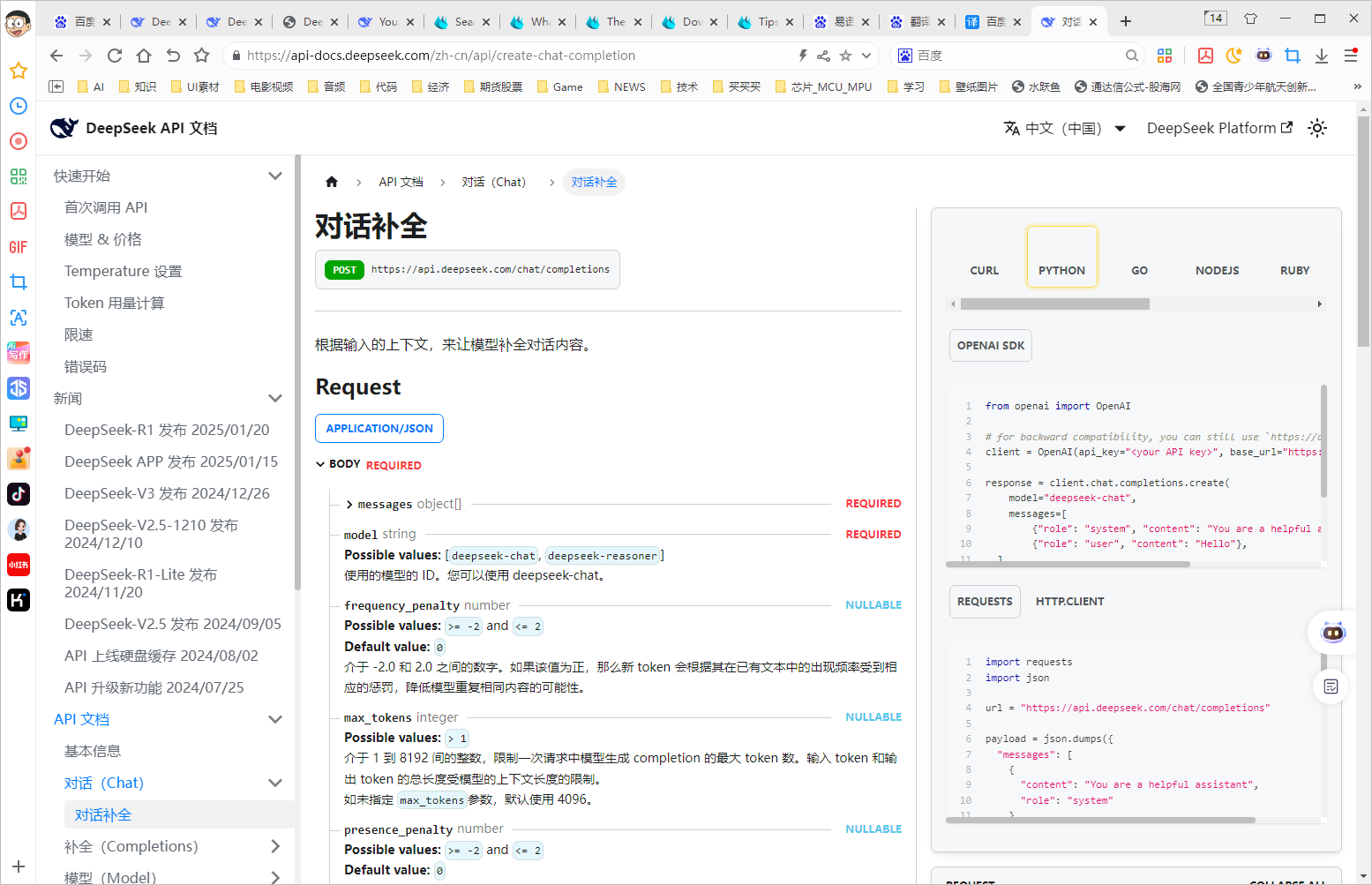Click the code tabs horizontal scrollbar

point(1054,304)
